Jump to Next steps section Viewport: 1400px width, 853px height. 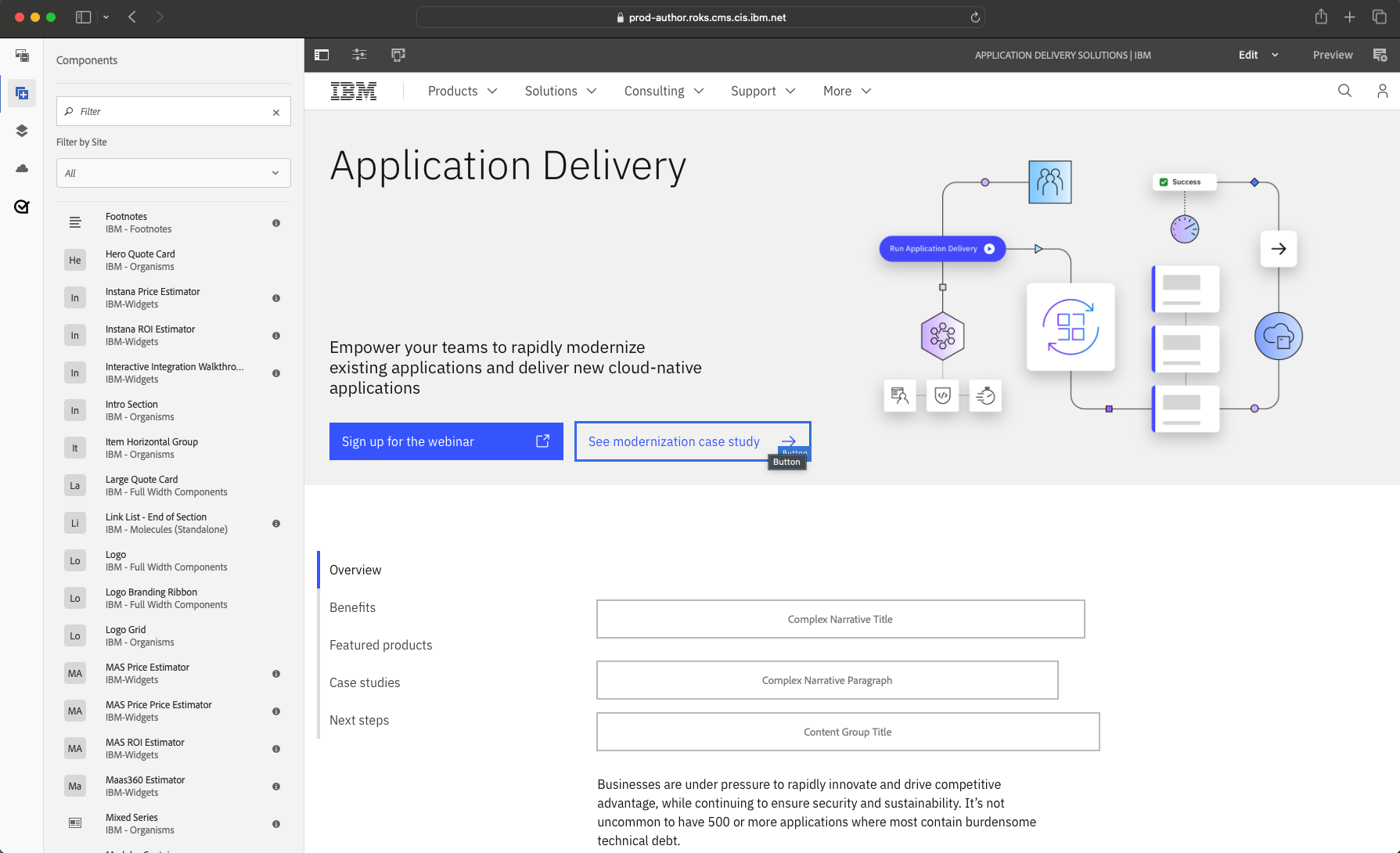click(359, 720)
